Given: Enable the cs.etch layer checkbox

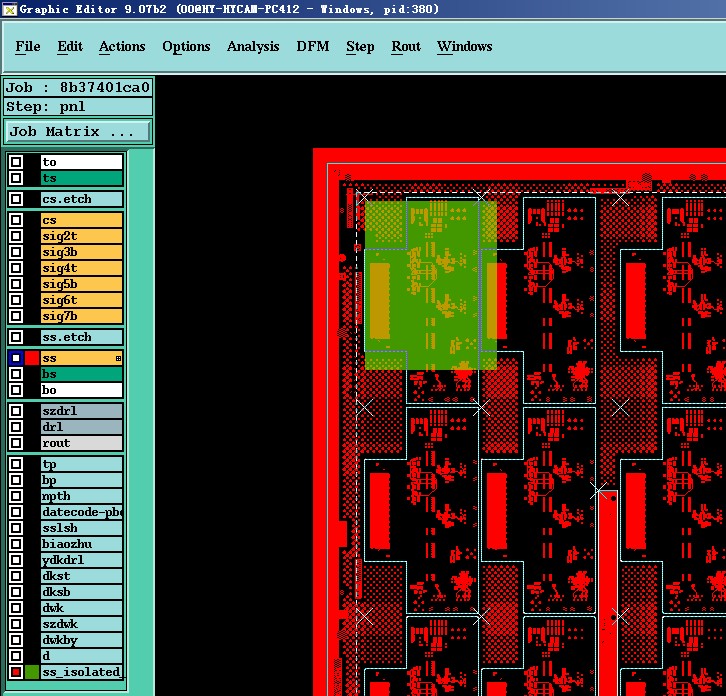Looking at the screenshot, I should tap(16, 199).
